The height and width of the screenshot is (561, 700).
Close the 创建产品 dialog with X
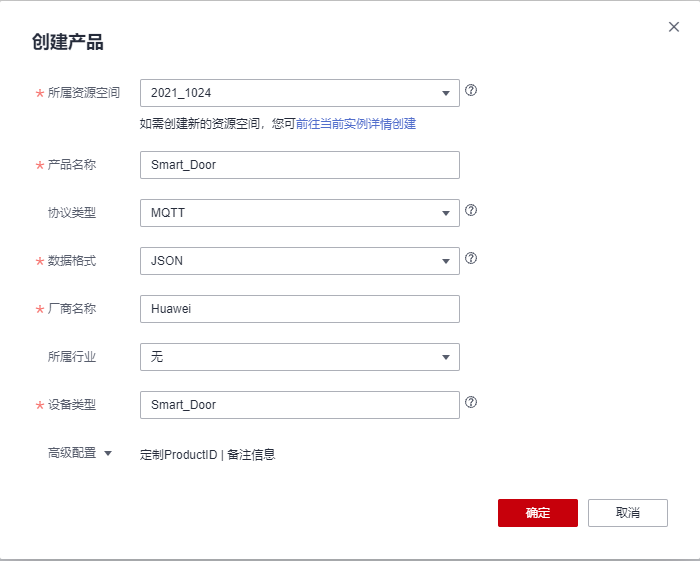pyautogui.click(x=674, y=27)
